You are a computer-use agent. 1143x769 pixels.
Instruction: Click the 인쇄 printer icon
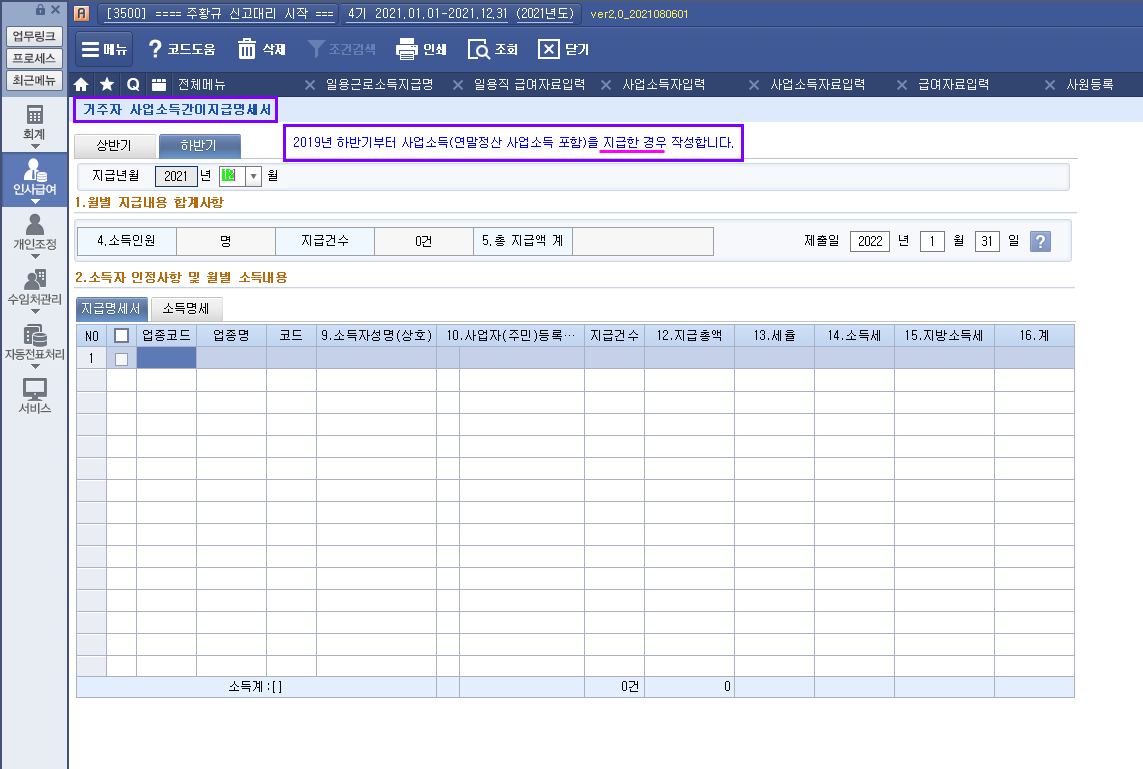click(406, 49)
